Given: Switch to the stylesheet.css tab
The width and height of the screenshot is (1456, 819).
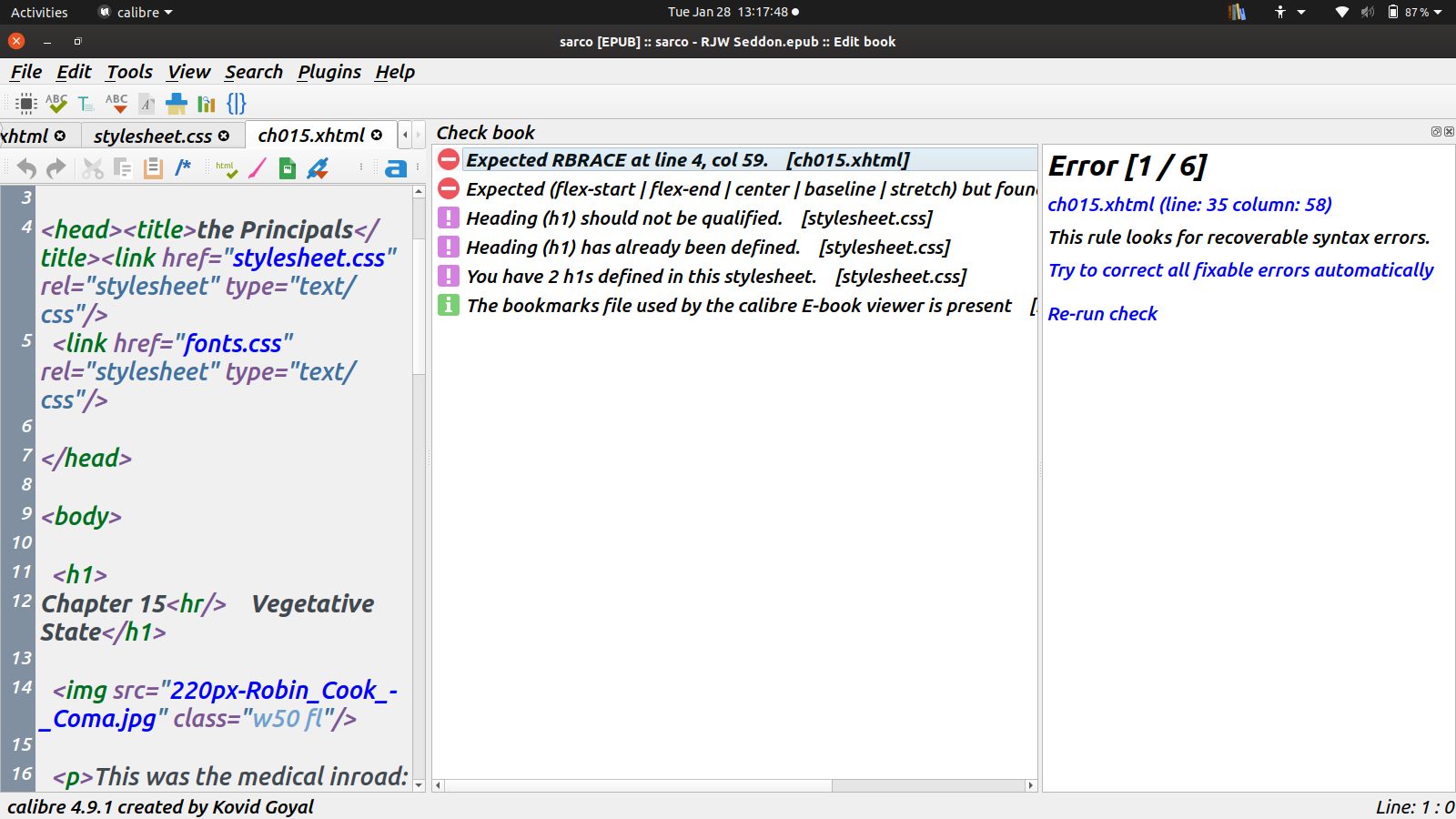Looking at the screenshot, I should click(153, 136).
